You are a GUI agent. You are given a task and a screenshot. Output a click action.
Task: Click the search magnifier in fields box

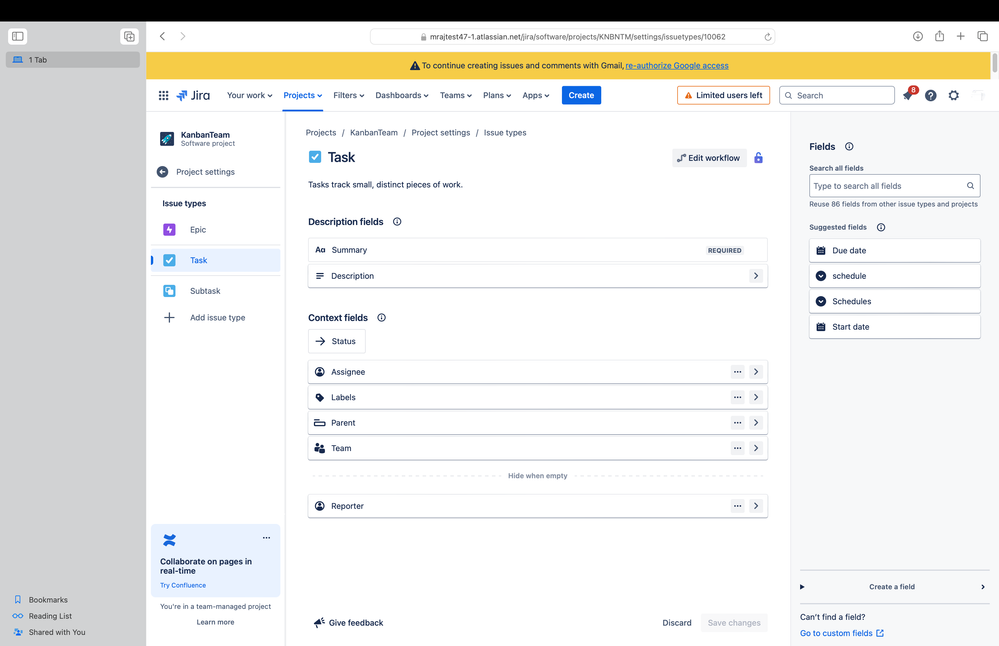pyautogui.click(x=970, y=186)
